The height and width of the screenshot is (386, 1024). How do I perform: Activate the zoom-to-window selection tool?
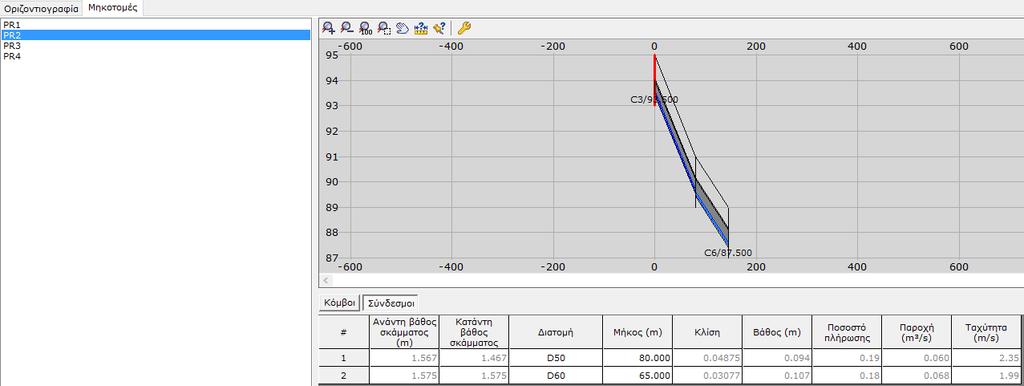click(x=384, y=28)
